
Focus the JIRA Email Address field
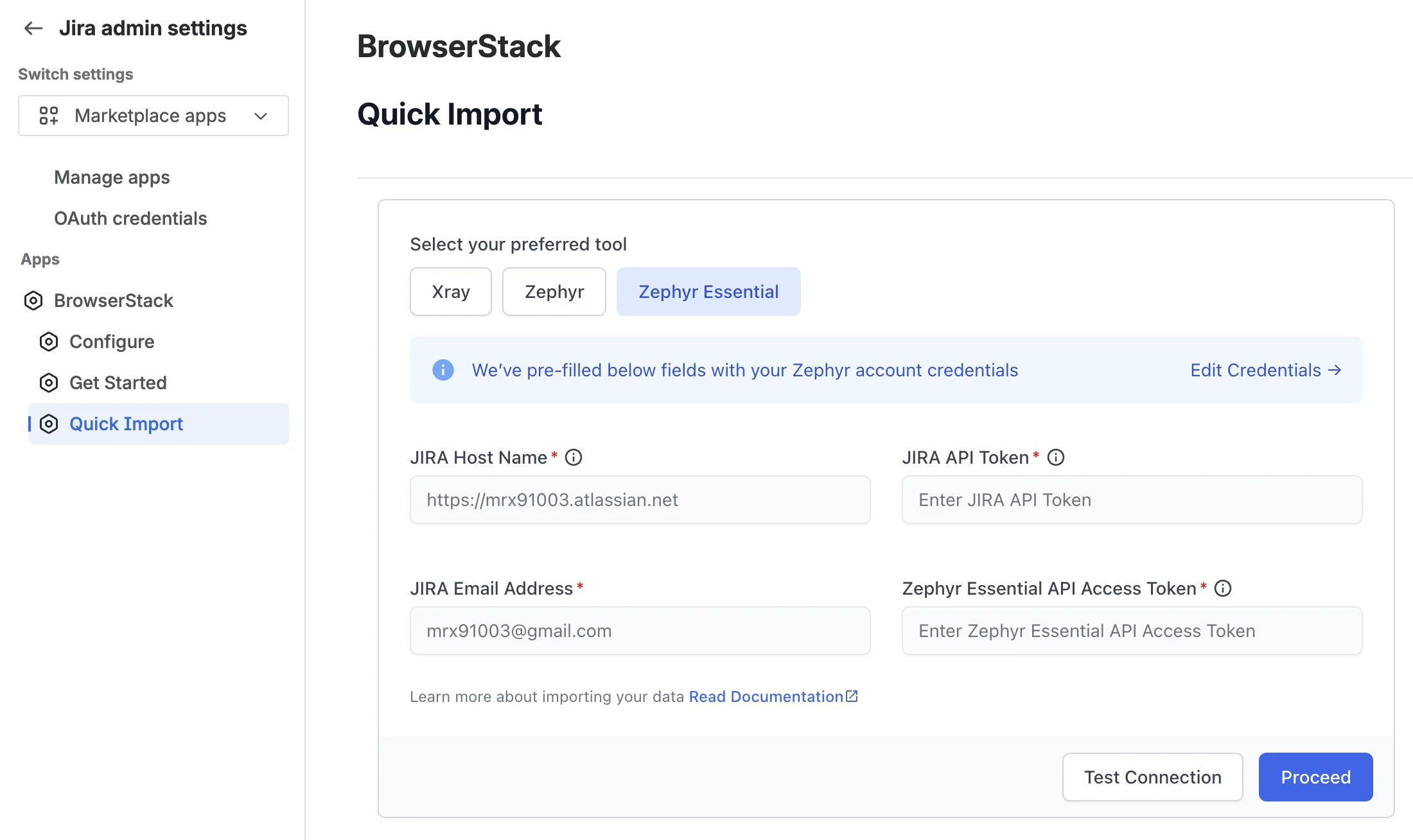pos(640,631)
